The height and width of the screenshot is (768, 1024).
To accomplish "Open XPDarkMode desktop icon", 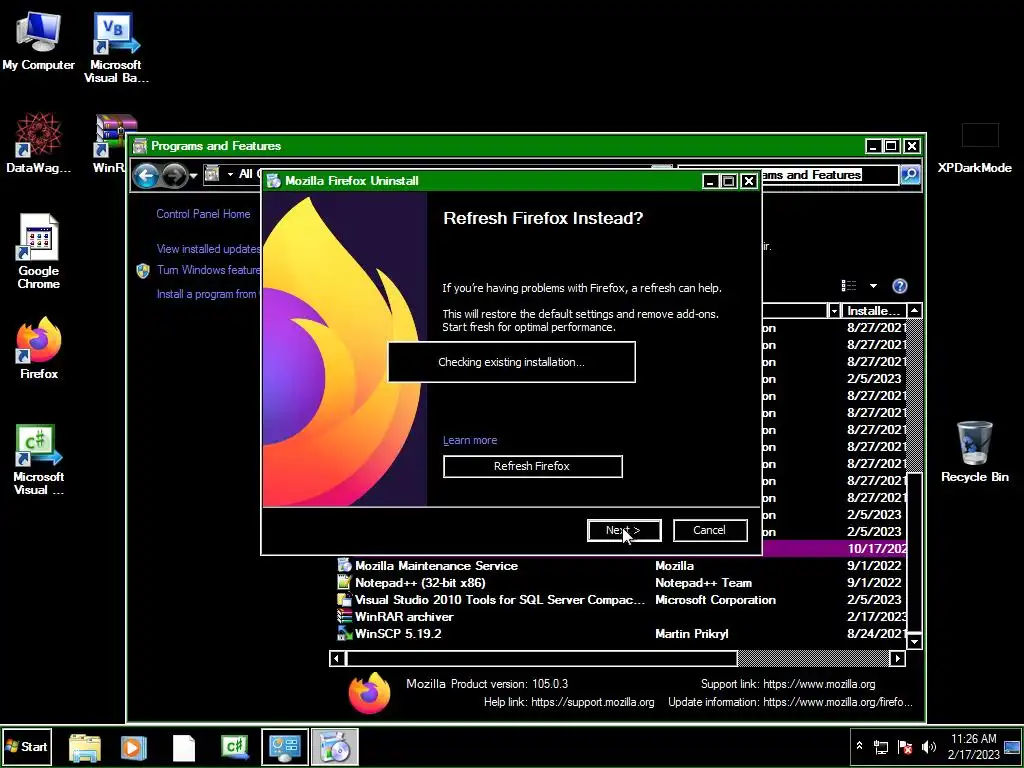I will (974, 147).
